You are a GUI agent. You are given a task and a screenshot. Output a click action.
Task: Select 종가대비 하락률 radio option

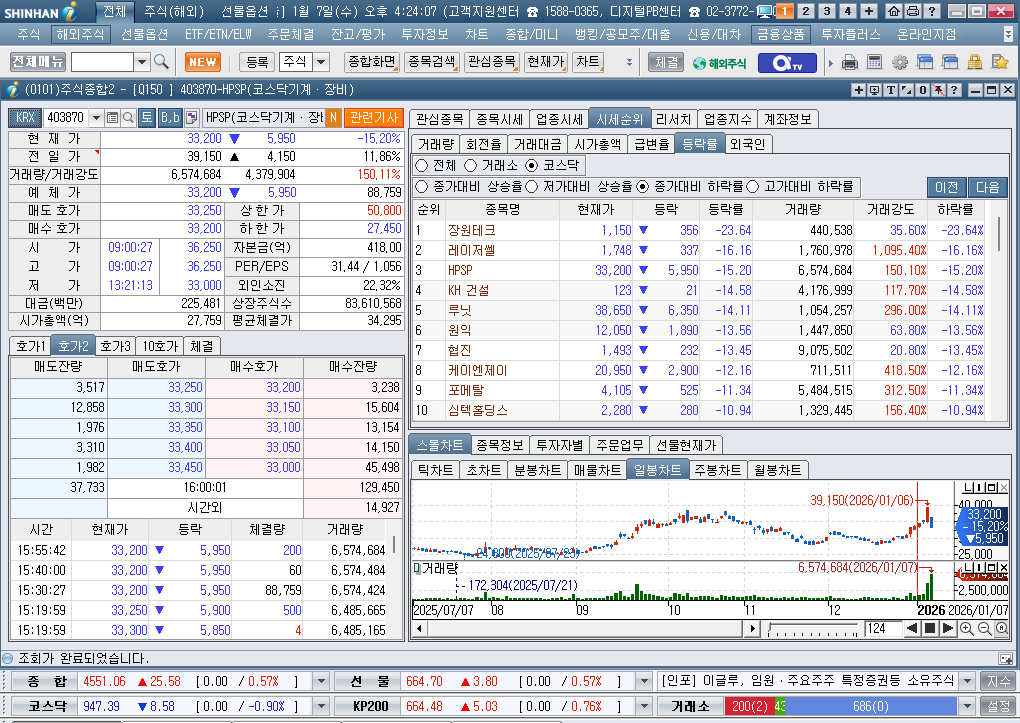643,187
